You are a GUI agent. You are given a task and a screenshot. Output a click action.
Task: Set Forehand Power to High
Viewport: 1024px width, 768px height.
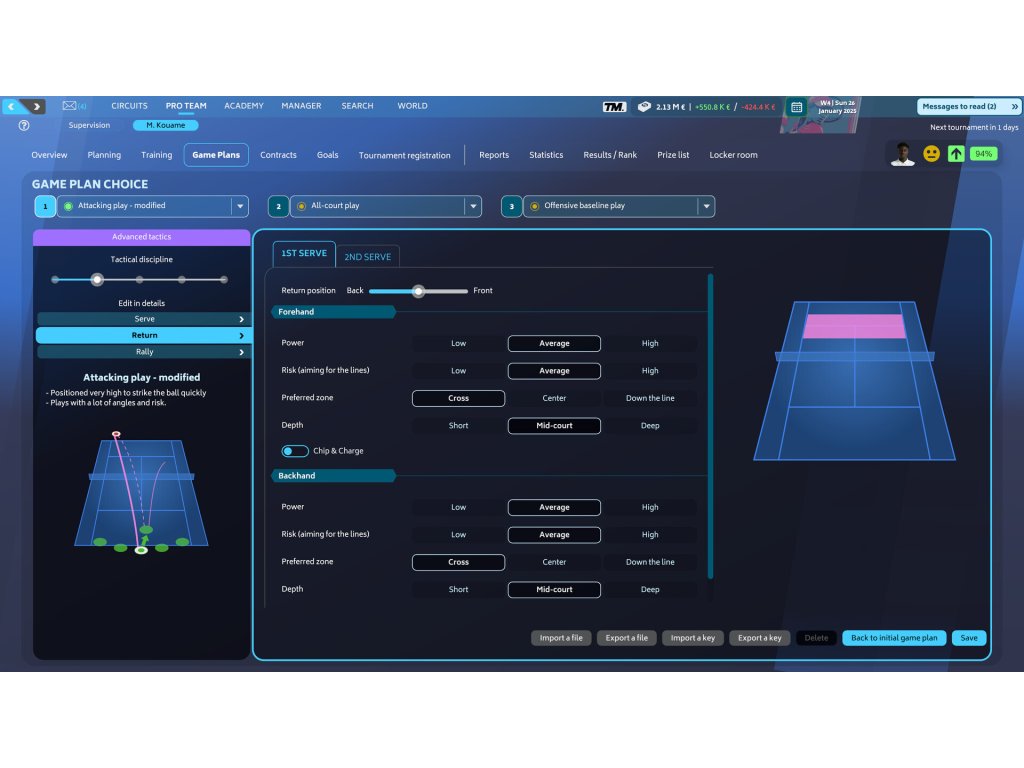pyautogui.click(x=650, y=343)
